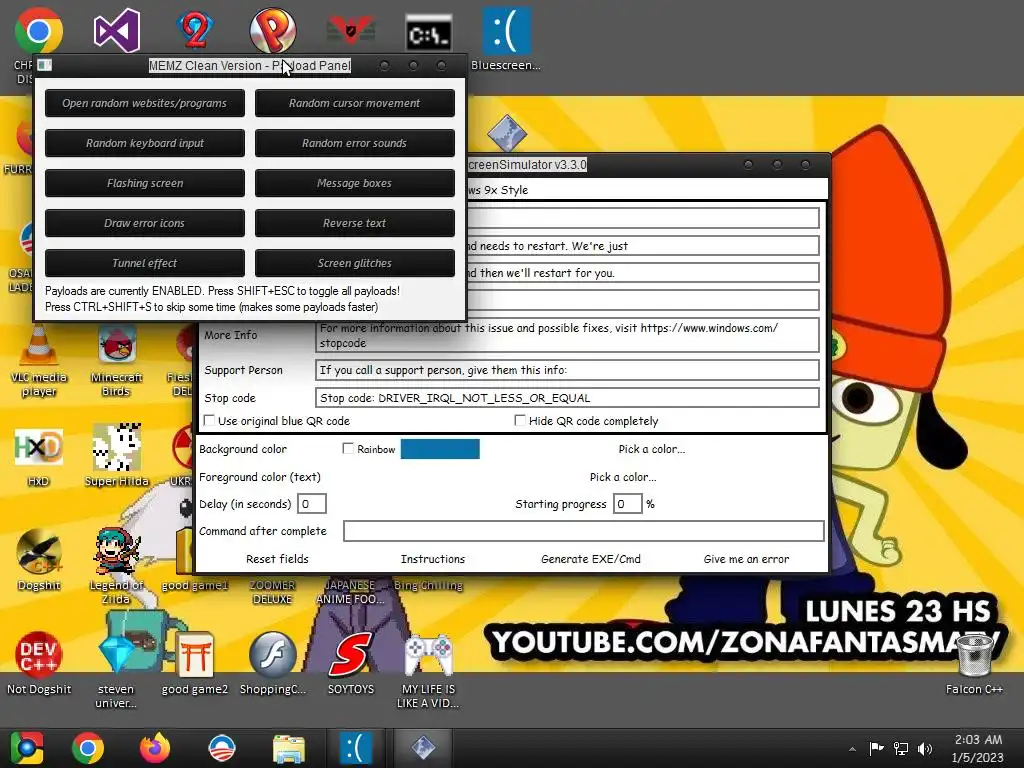1024x768 pixels.
Task: Open Not Dogshit Dev-C++ icon
Action: coord(39,663)
